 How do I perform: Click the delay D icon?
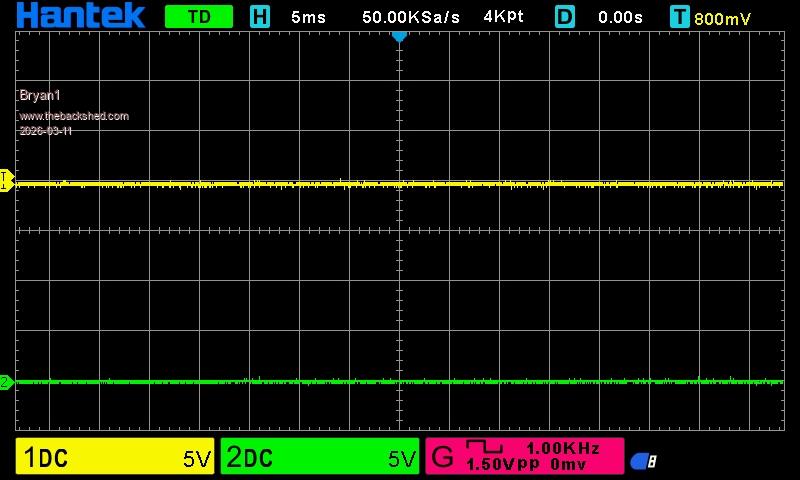point(565,16)
